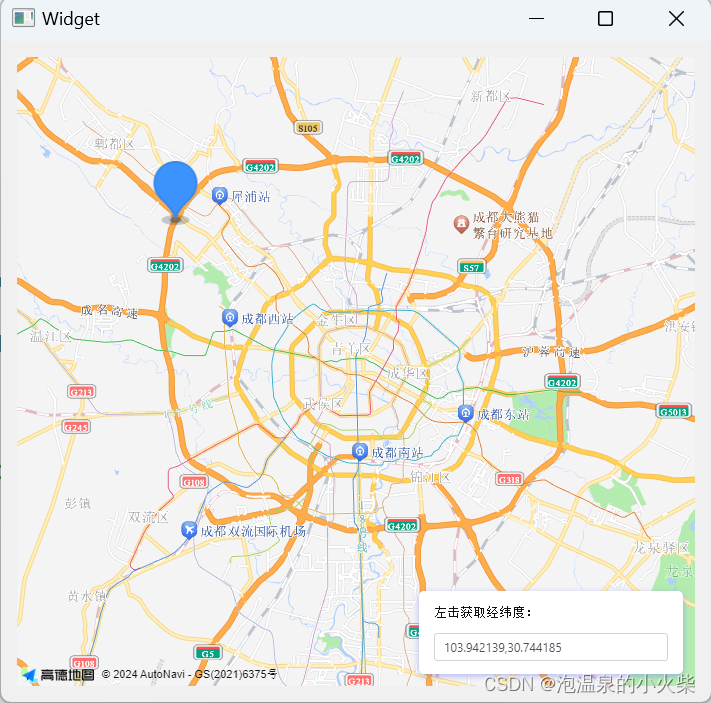Viewport: 711px width, 703px height.
Task: Click the 成都大熊猫繁育研究基地 attraction icon
Action: (461, 224)
